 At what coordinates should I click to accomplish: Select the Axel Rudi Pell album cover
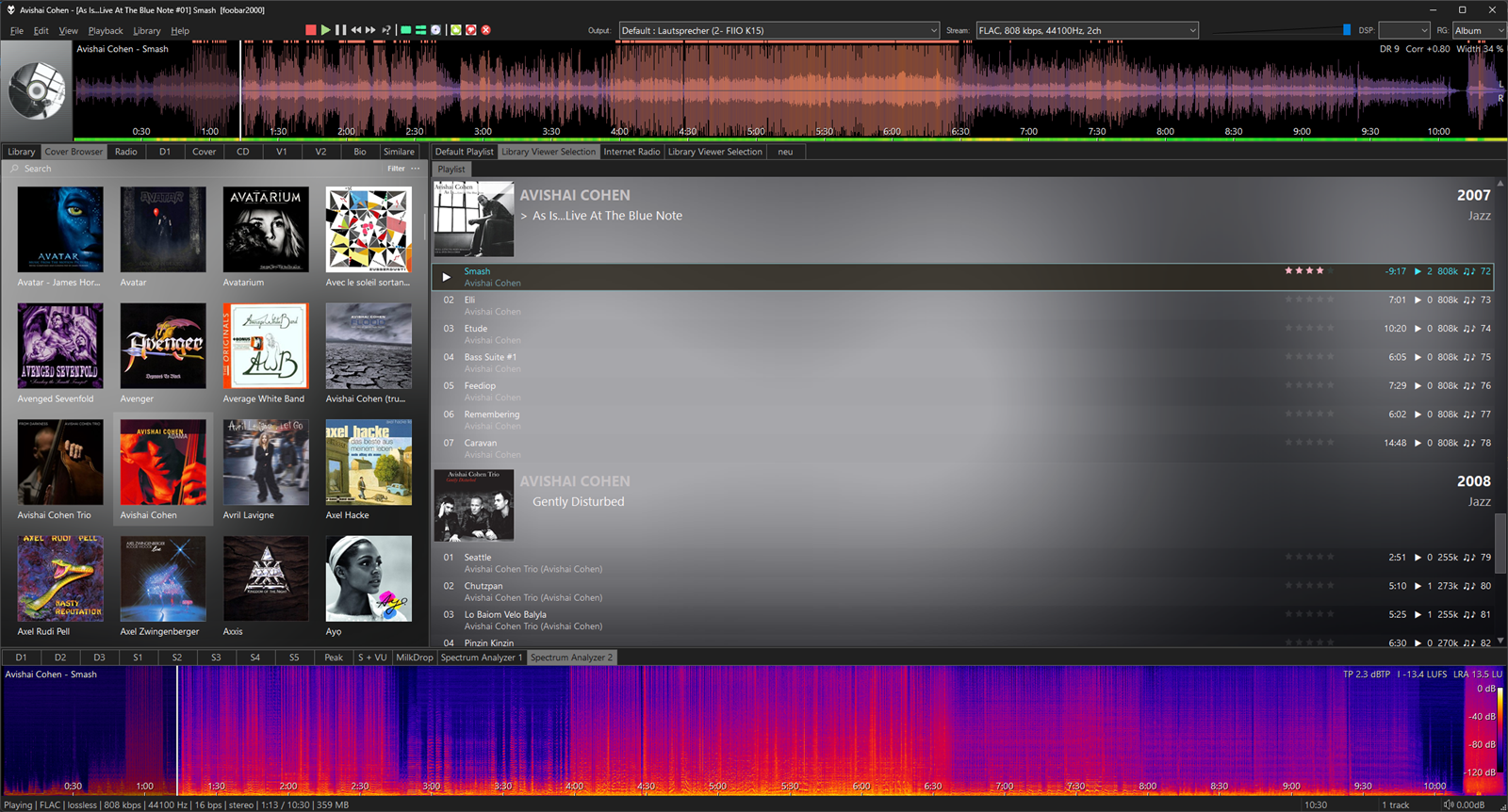click(x=60, y=579)
